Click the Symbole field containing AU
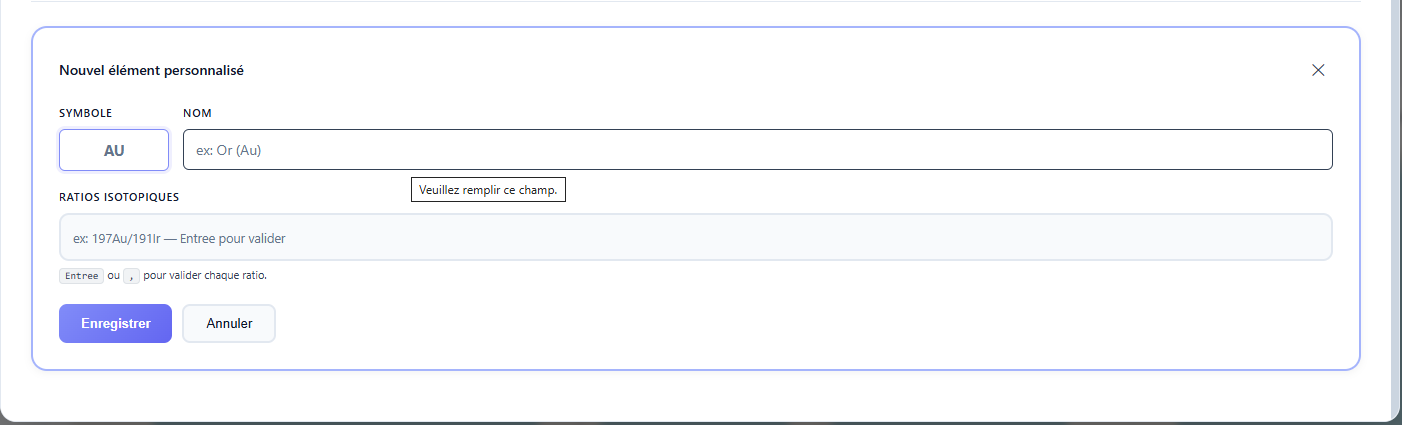The width and height of the screenshot is (1402, 425). tap(114, 150)
